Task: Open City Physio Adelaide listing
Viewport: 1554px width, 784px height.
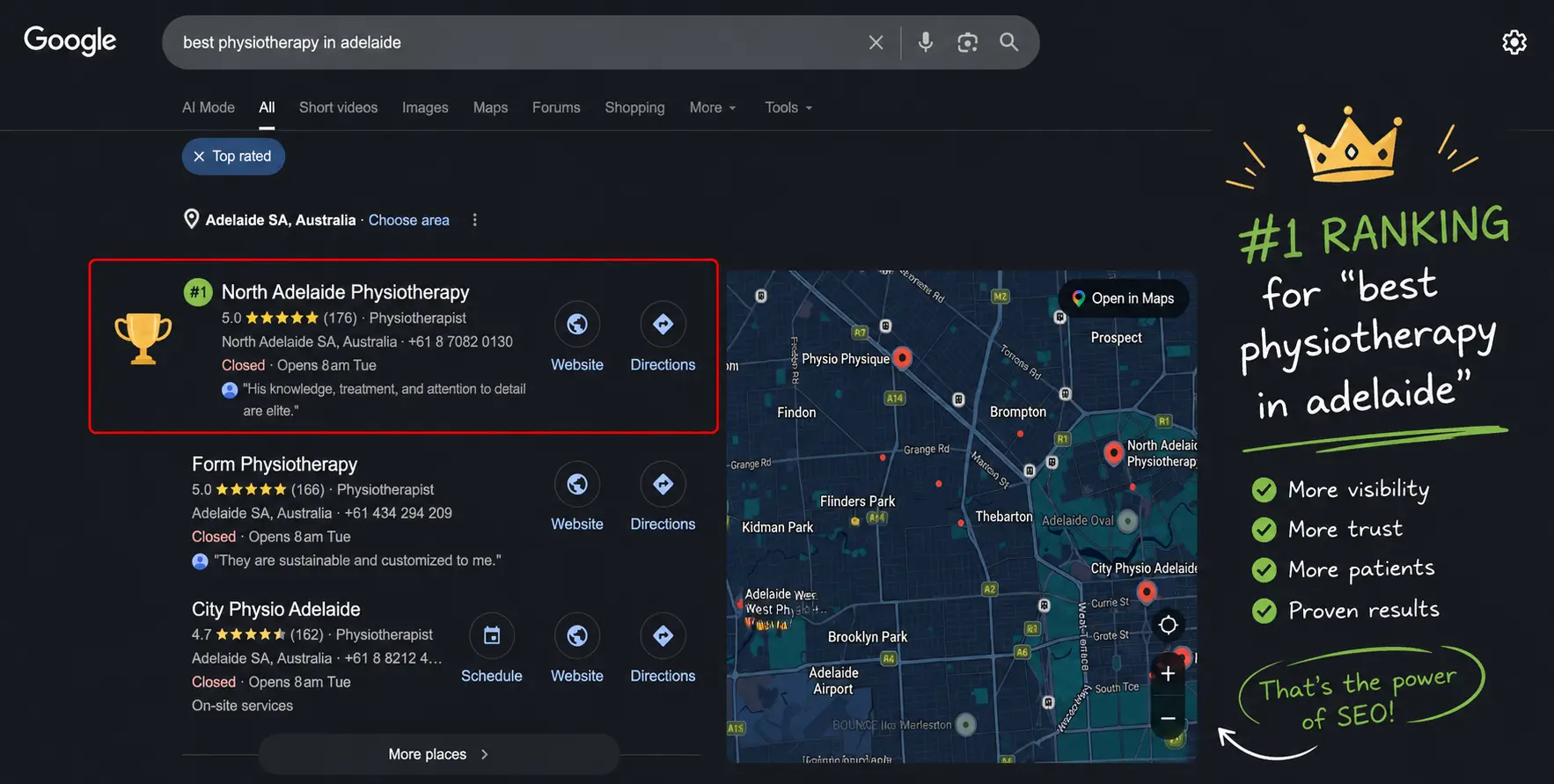Action: (x=276, y=609)
